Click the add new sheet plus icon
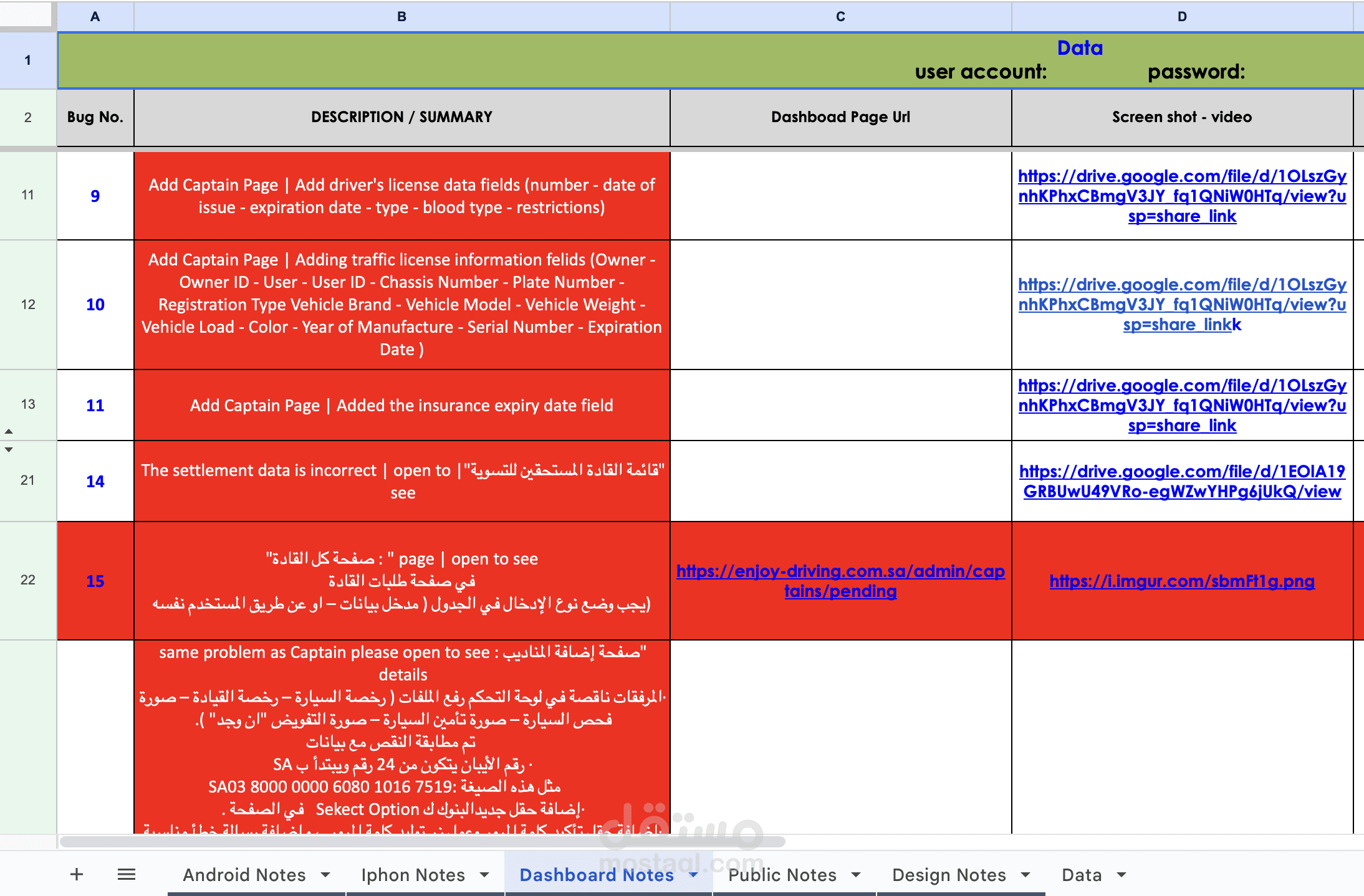 click(77, 874)
